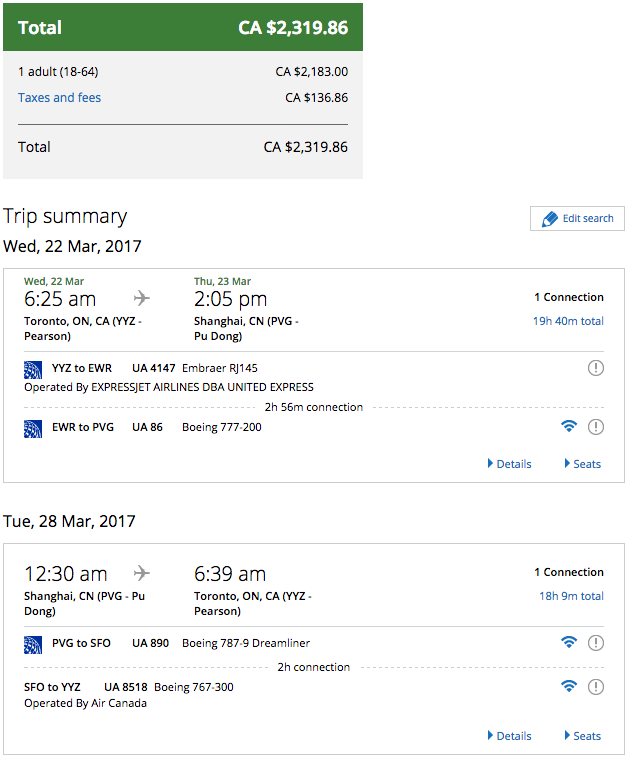Image resolution: width=628 pixels, height=759 pixels.
Task: Click the info icon for flight UA 86
Action: pos(596,427)
